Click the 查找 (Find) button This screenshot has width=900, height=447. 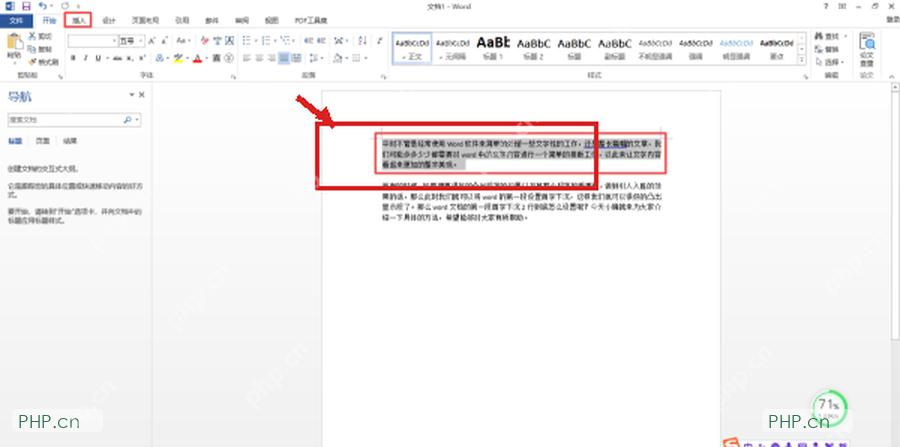point(829,36)
